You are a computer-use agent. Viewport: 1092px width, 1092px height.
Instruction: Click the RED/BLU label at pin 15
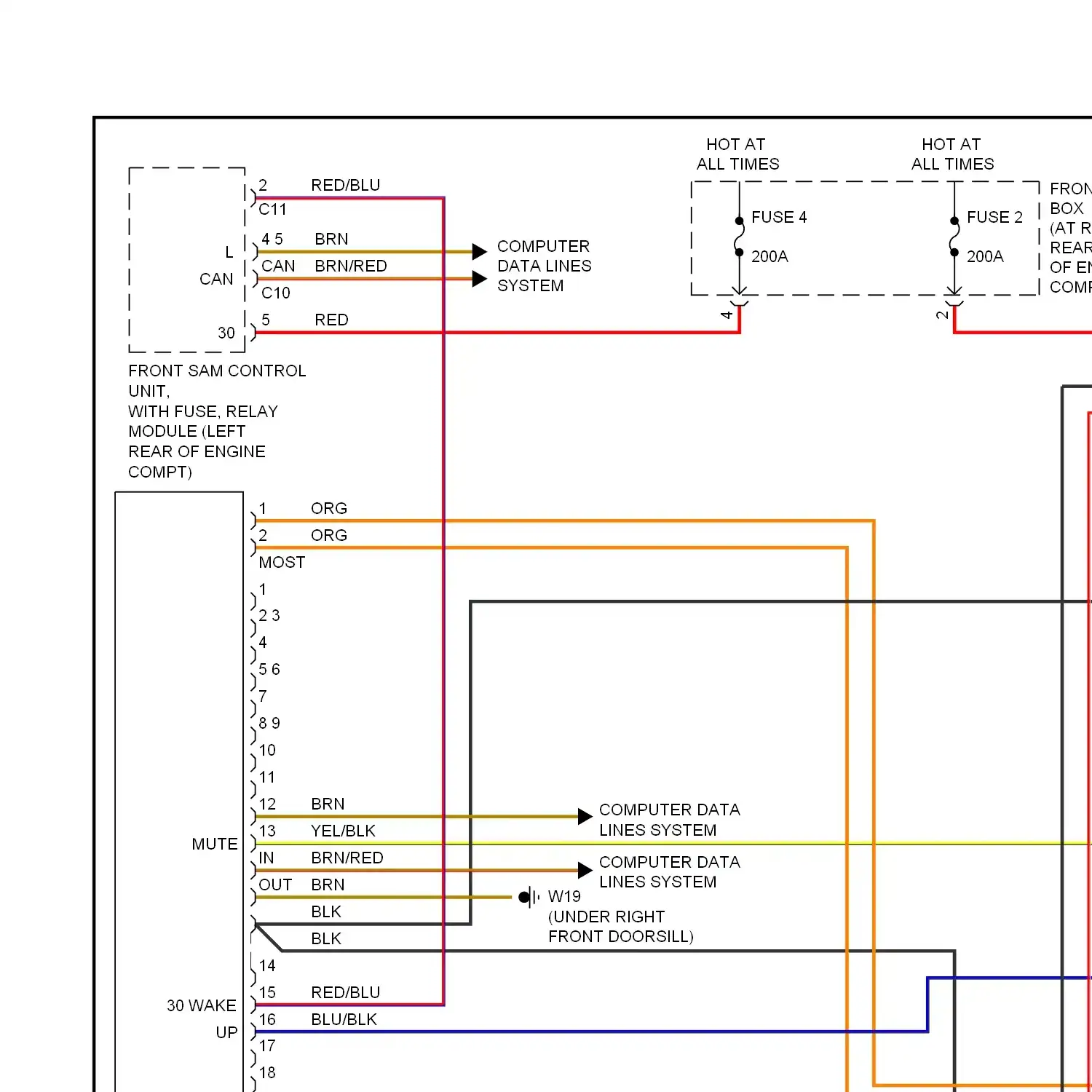click(x=346, y=992)
